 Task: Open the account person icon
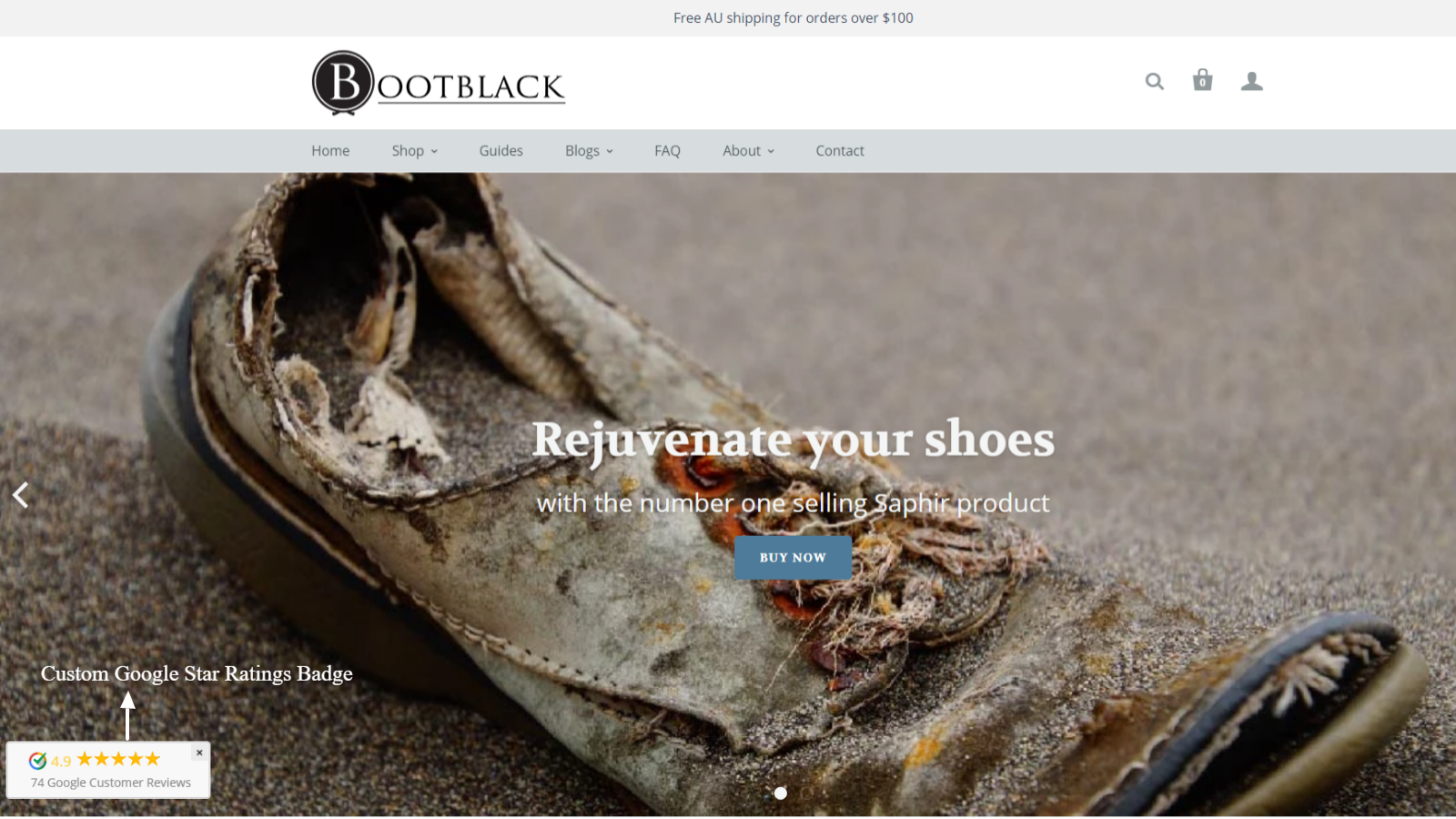[1251, 82]
